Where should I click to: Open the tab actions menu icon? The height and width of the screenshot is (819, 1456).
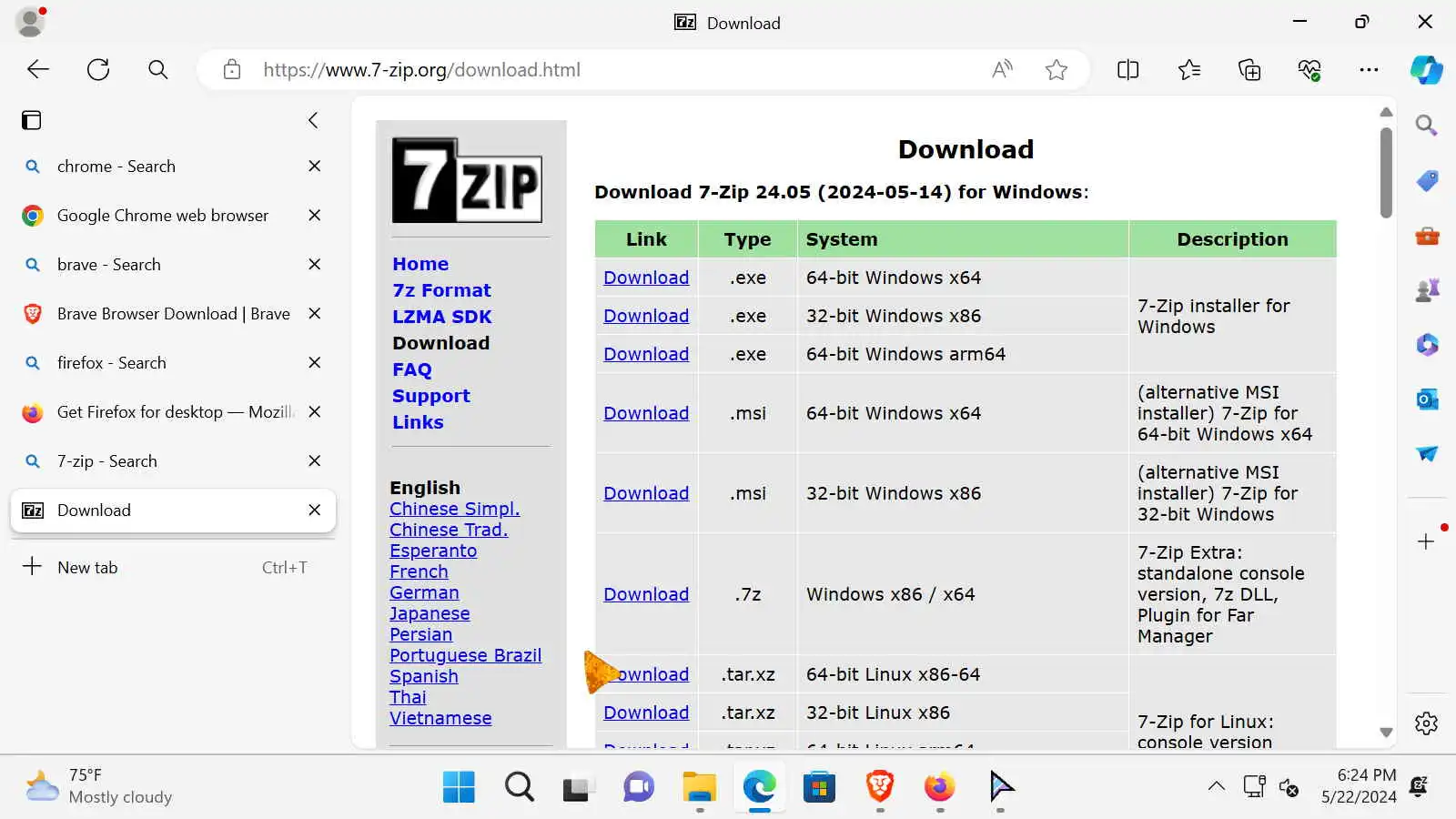pos(32,120)
